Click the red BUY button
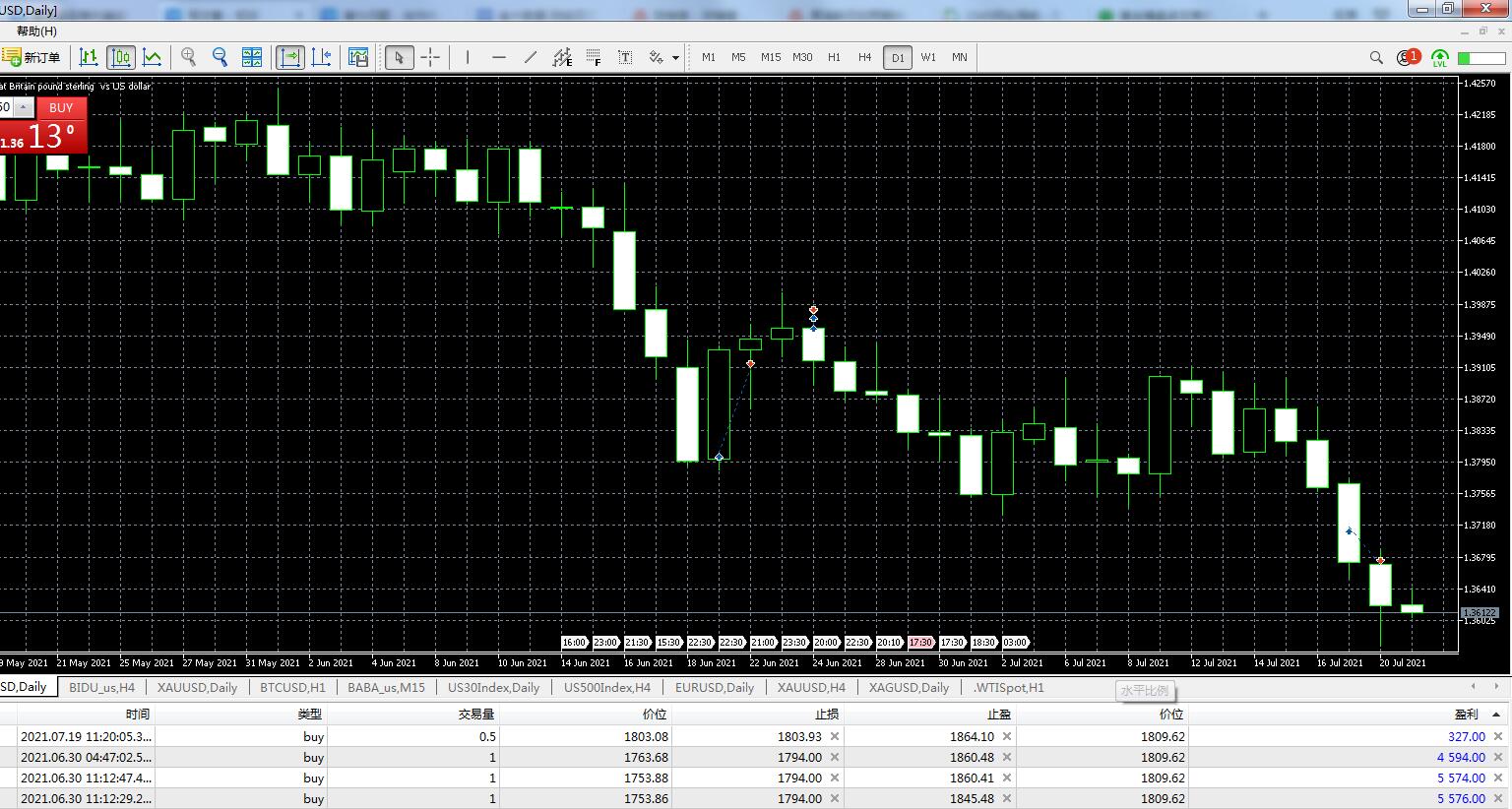The height and width of the screenshot is (809, 1512). pyautogui.click(x=61, y=107)
